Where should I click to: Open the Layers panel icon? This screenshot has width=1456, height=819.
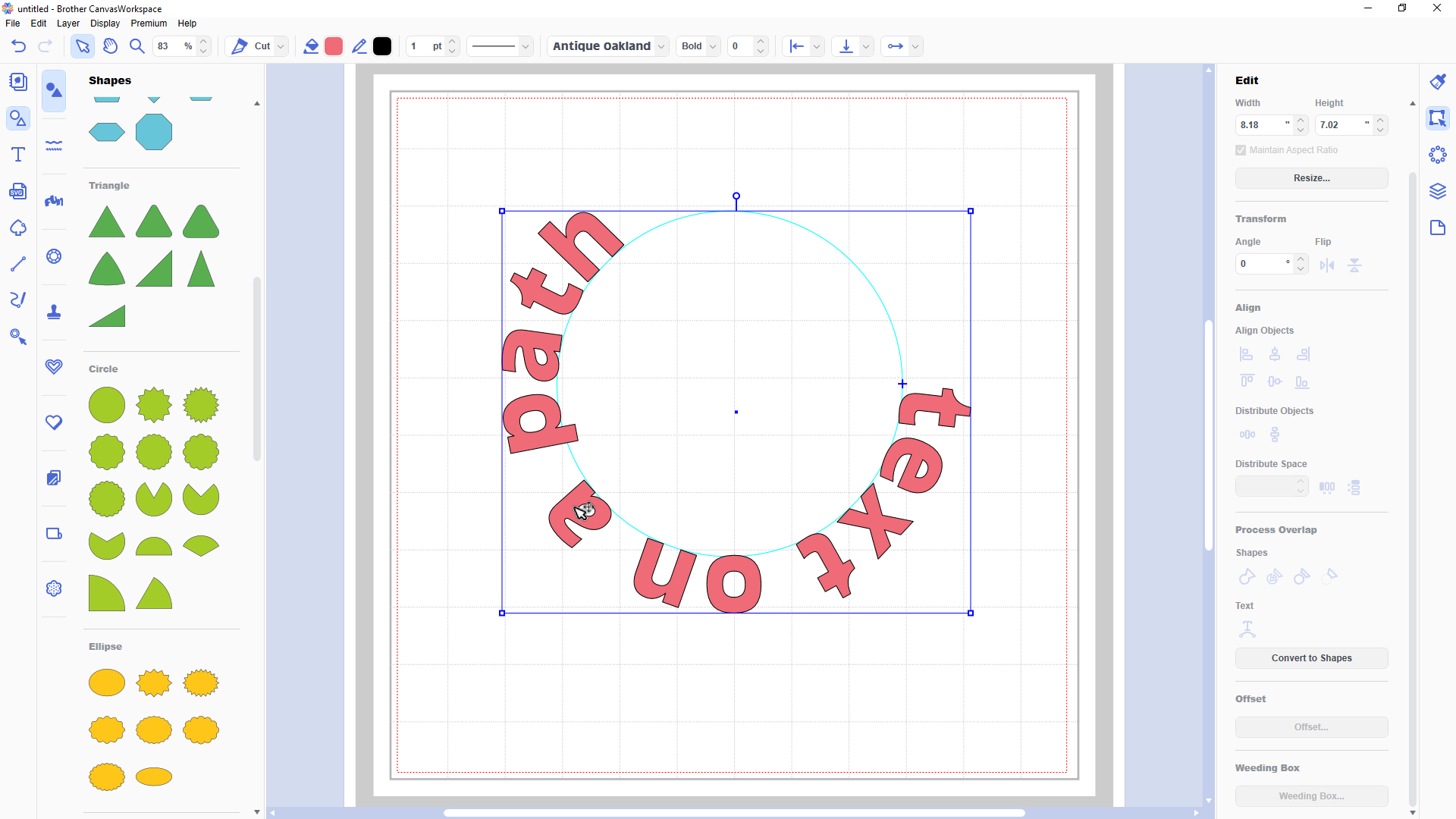tap(1438, 191)
